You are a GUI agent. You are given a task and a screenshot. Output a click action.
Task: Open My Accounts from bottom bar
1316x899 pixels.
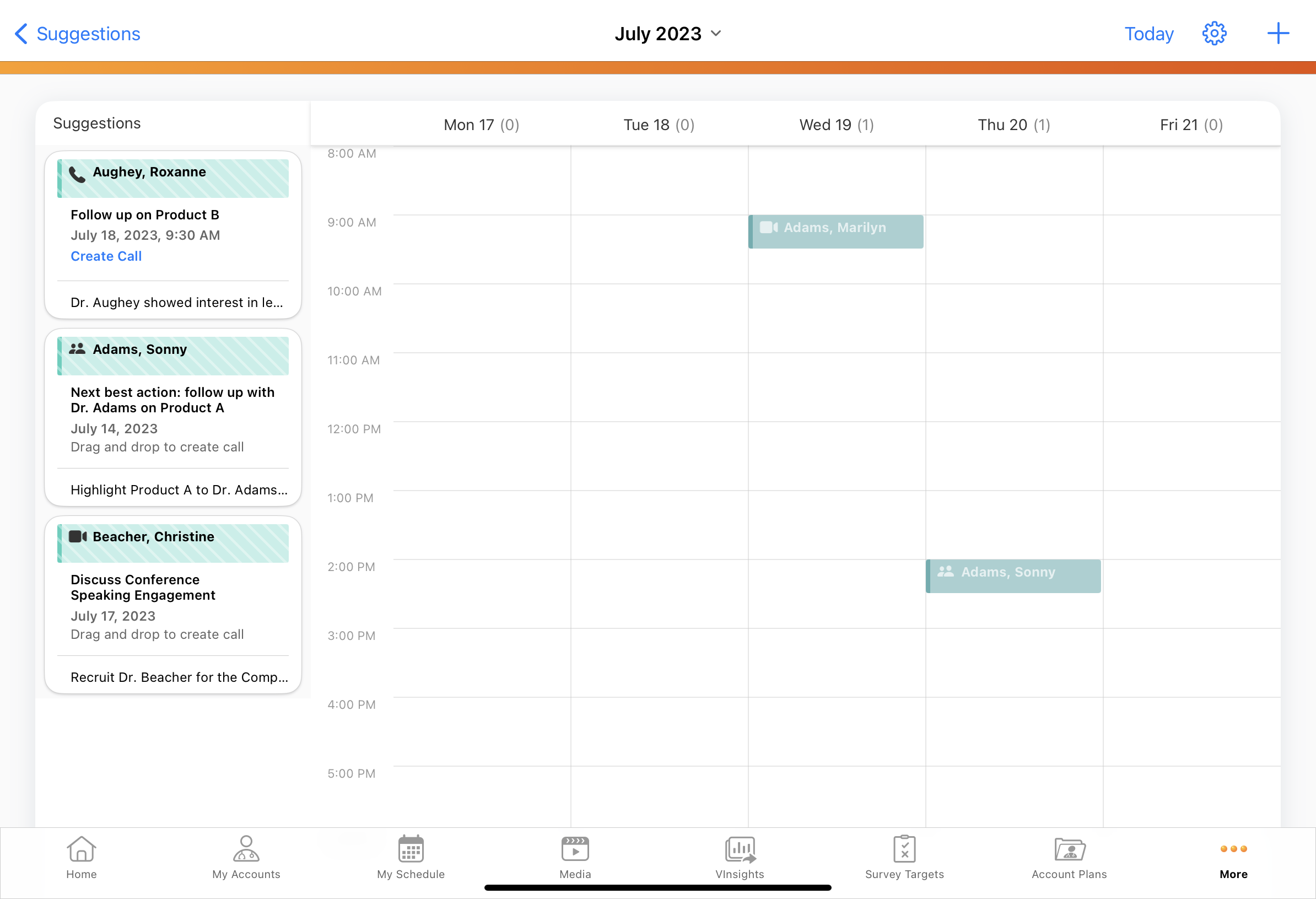pyautogui.click(x=246, y=849)
